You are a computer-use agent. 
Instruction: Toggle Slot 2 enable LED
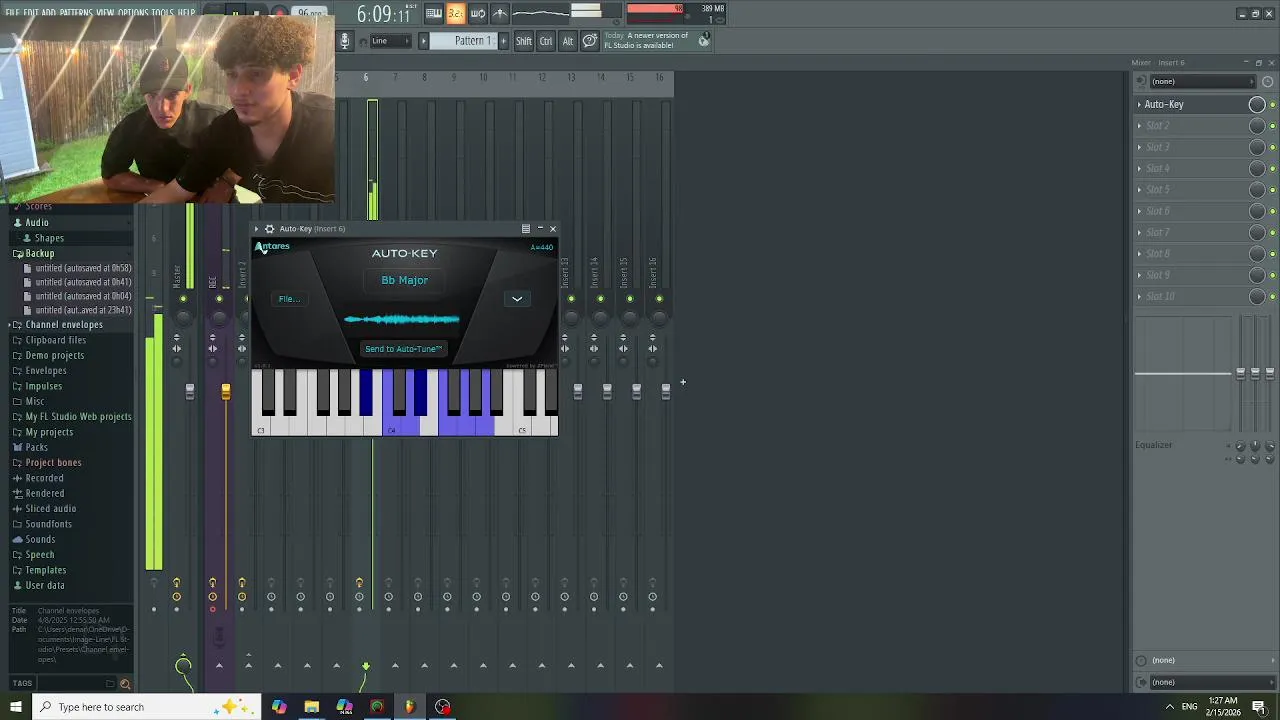click(1272, 126)
